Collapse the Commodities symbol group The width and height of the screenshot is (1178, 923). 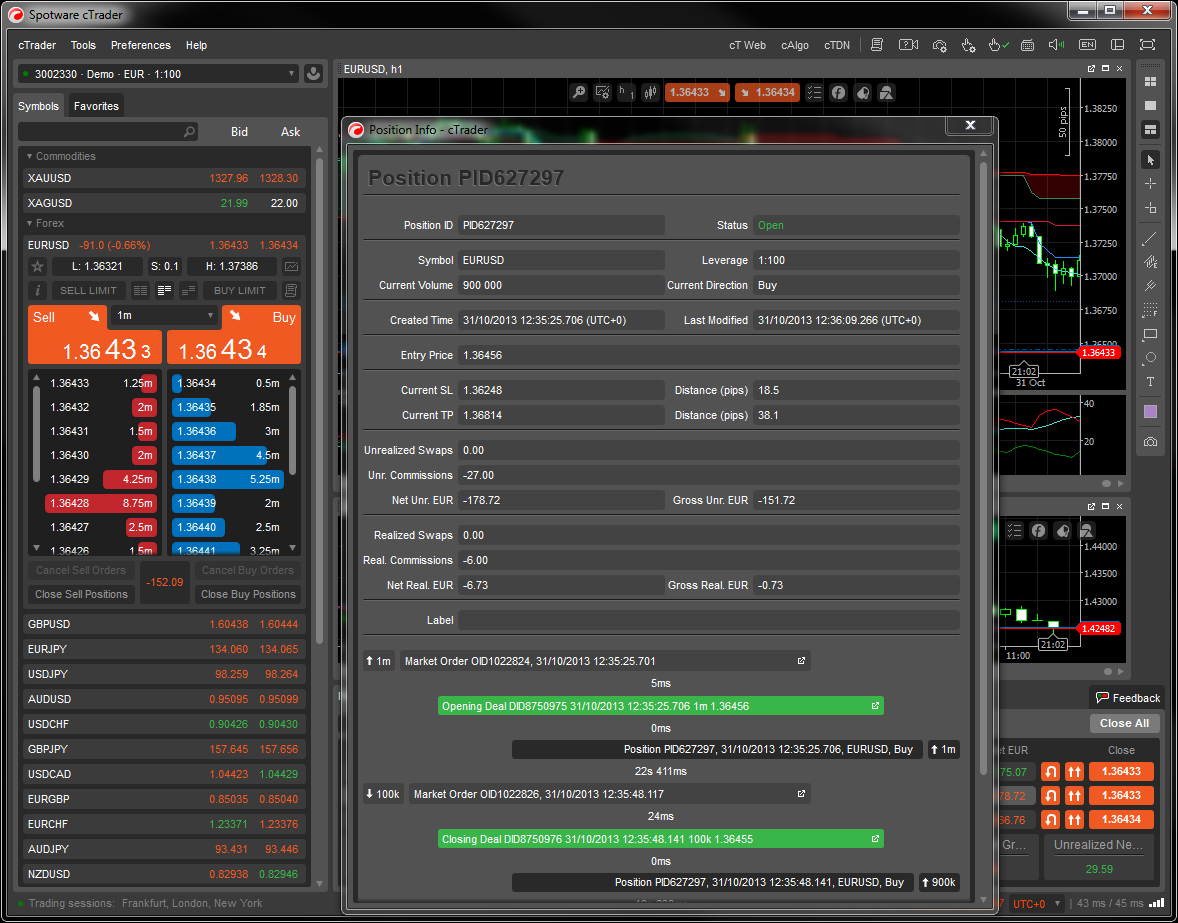[x=30, y=156]
